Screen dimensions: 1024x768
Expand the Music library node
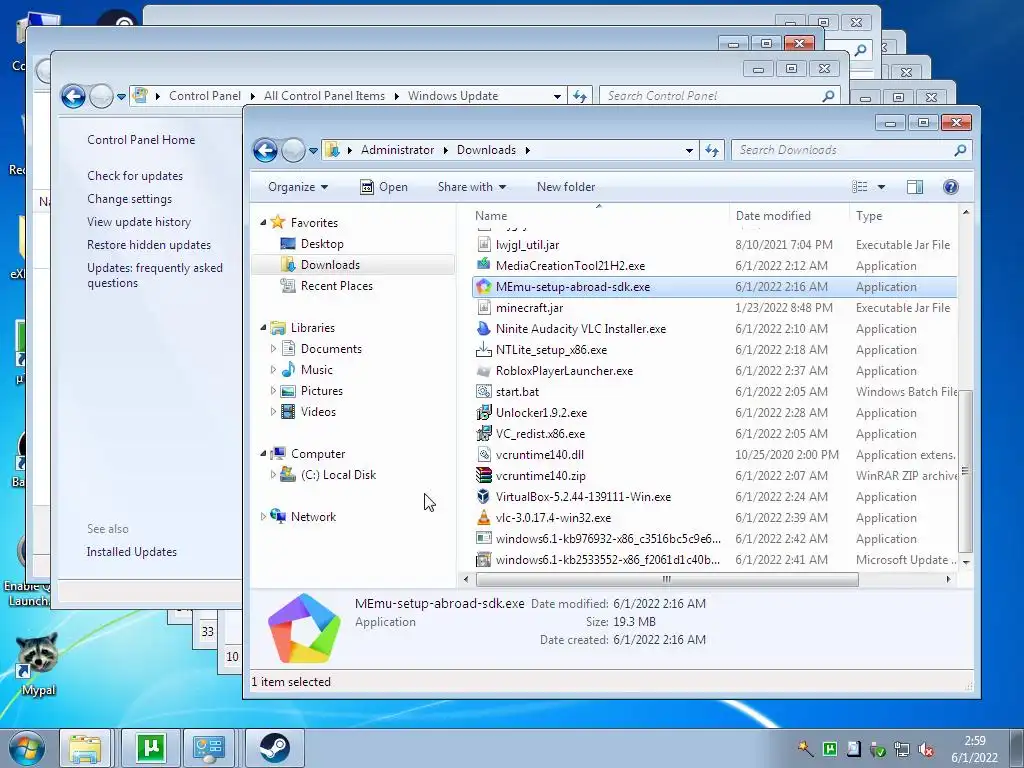tap(273, 370)
